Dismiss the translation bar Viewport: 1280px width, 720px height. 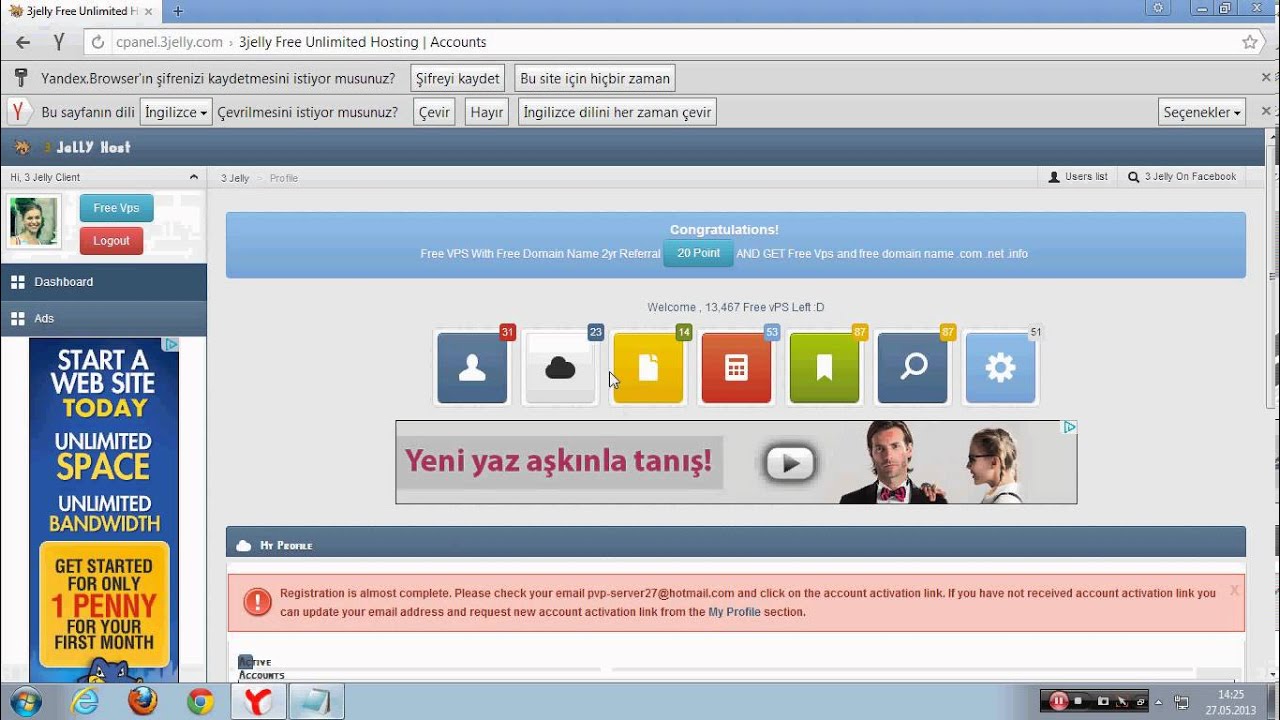tap(1266, 111)
